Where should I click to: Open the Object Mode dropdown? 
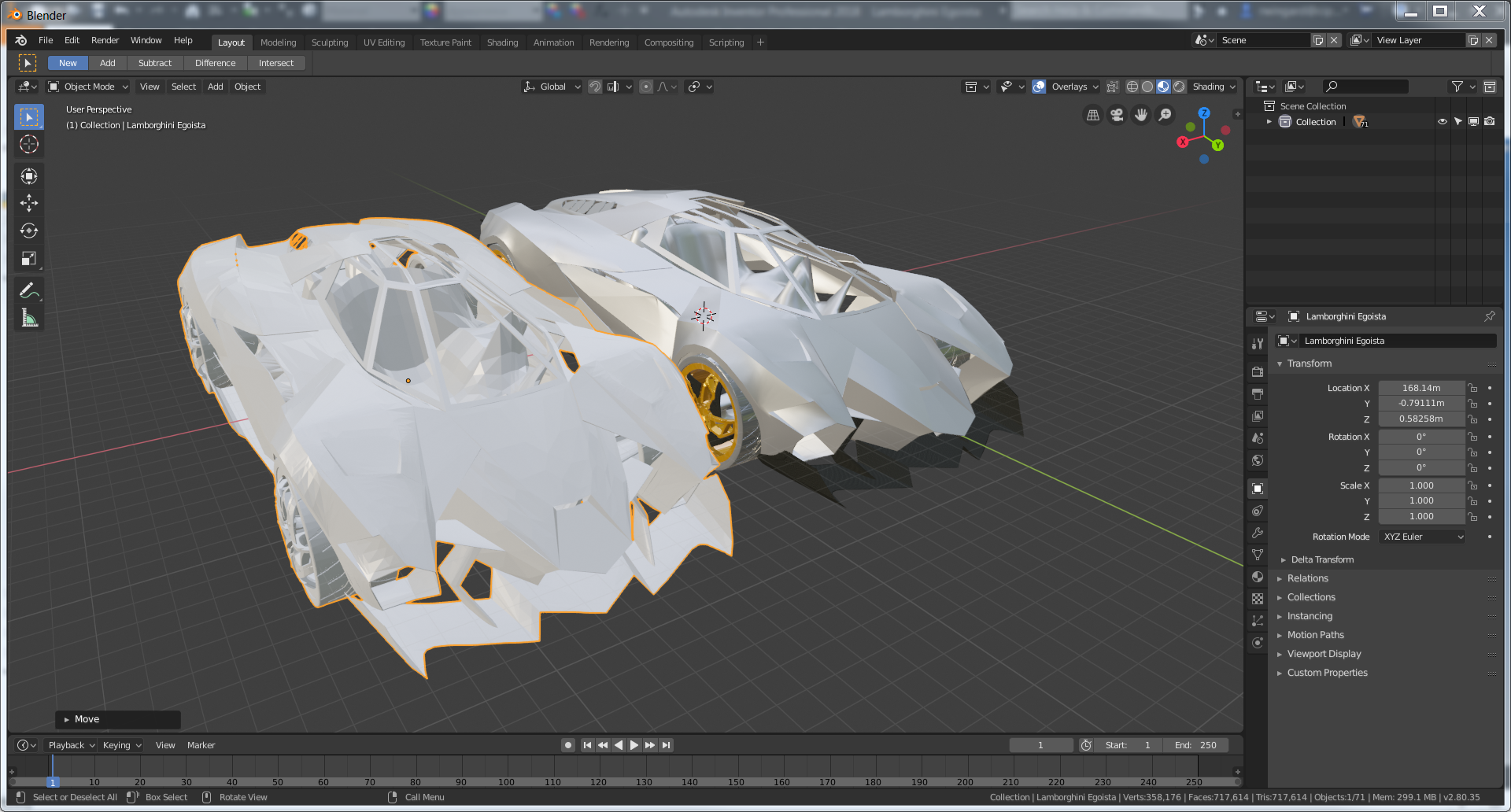coord(88,87)
